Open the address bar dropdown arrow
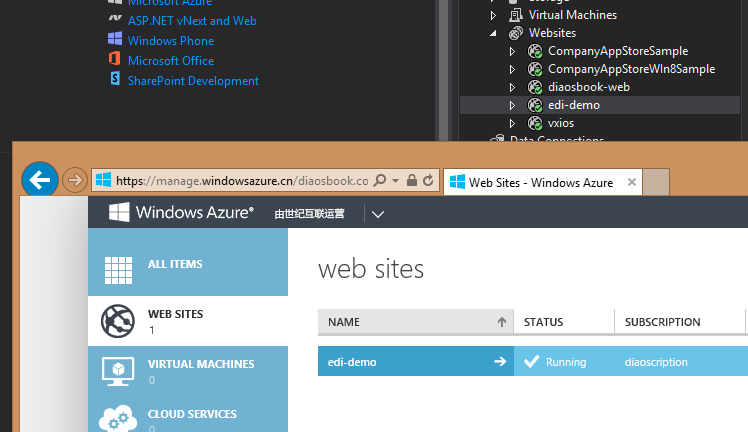The width and height of the screenshot is (748, 432). (x=395, y=181)
